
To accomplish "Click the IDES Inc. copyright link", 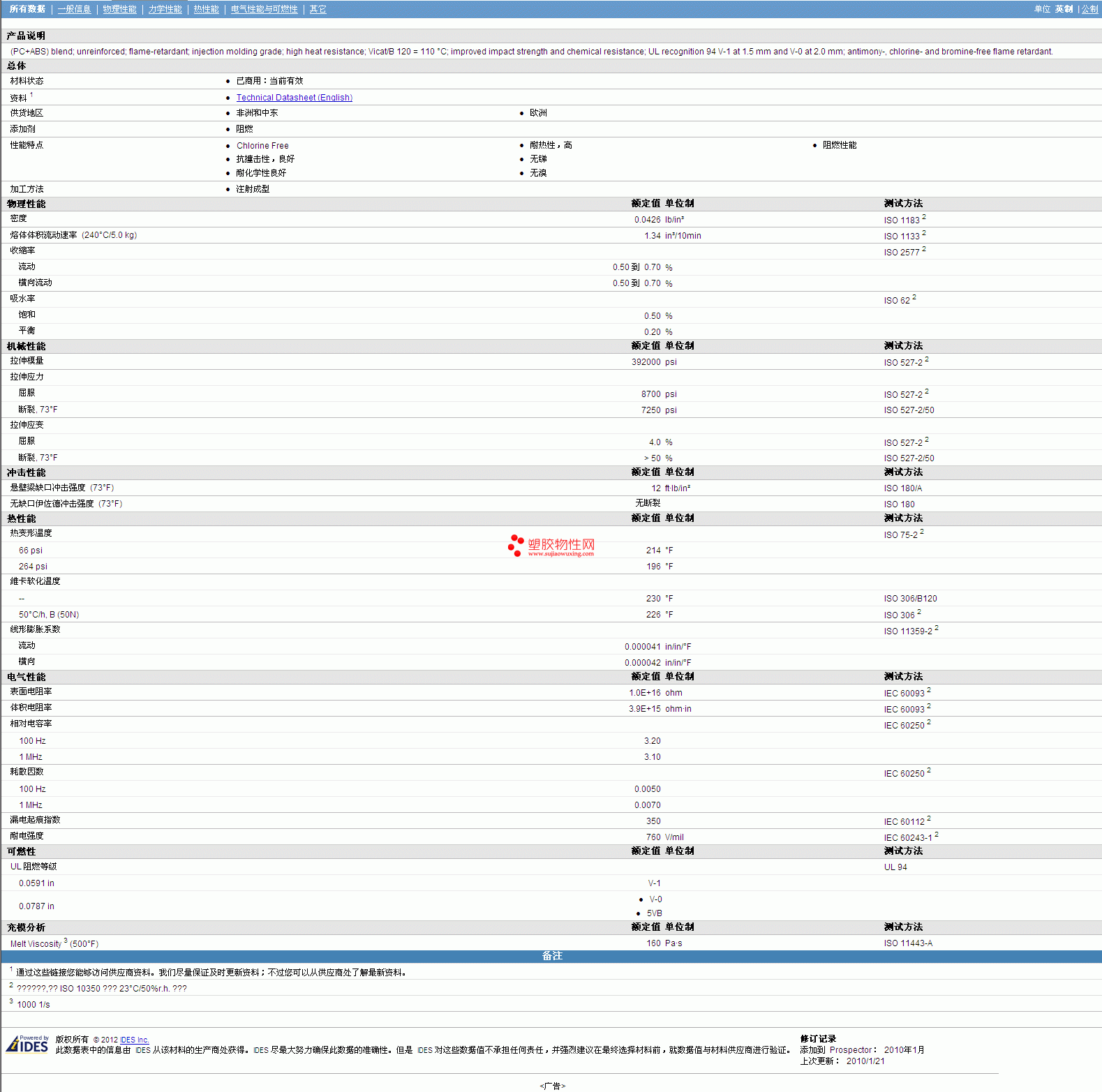I will pos(134,1040).
